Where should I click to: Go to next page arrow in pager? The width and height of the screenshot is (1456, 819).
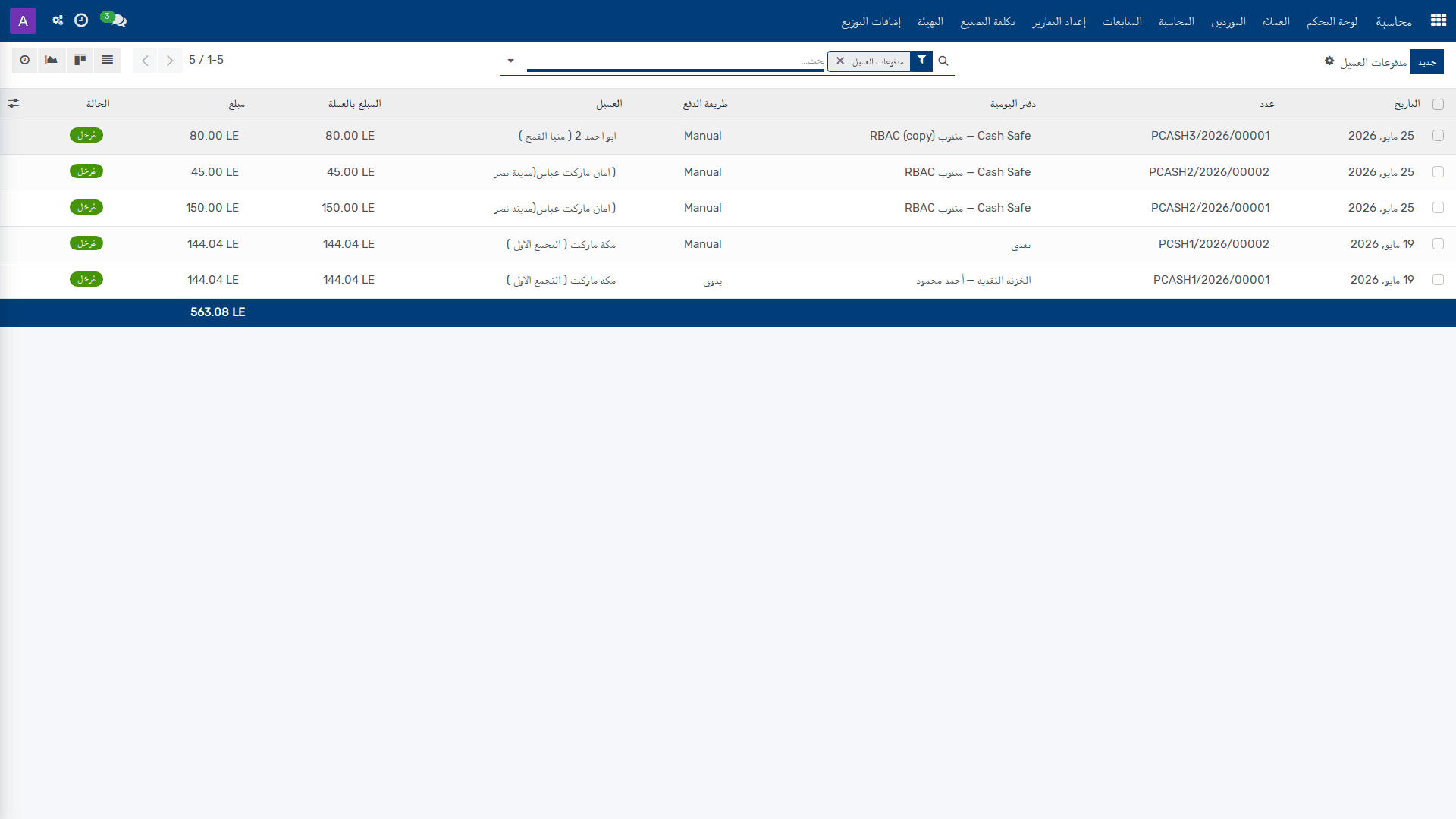tap(170, 60)
